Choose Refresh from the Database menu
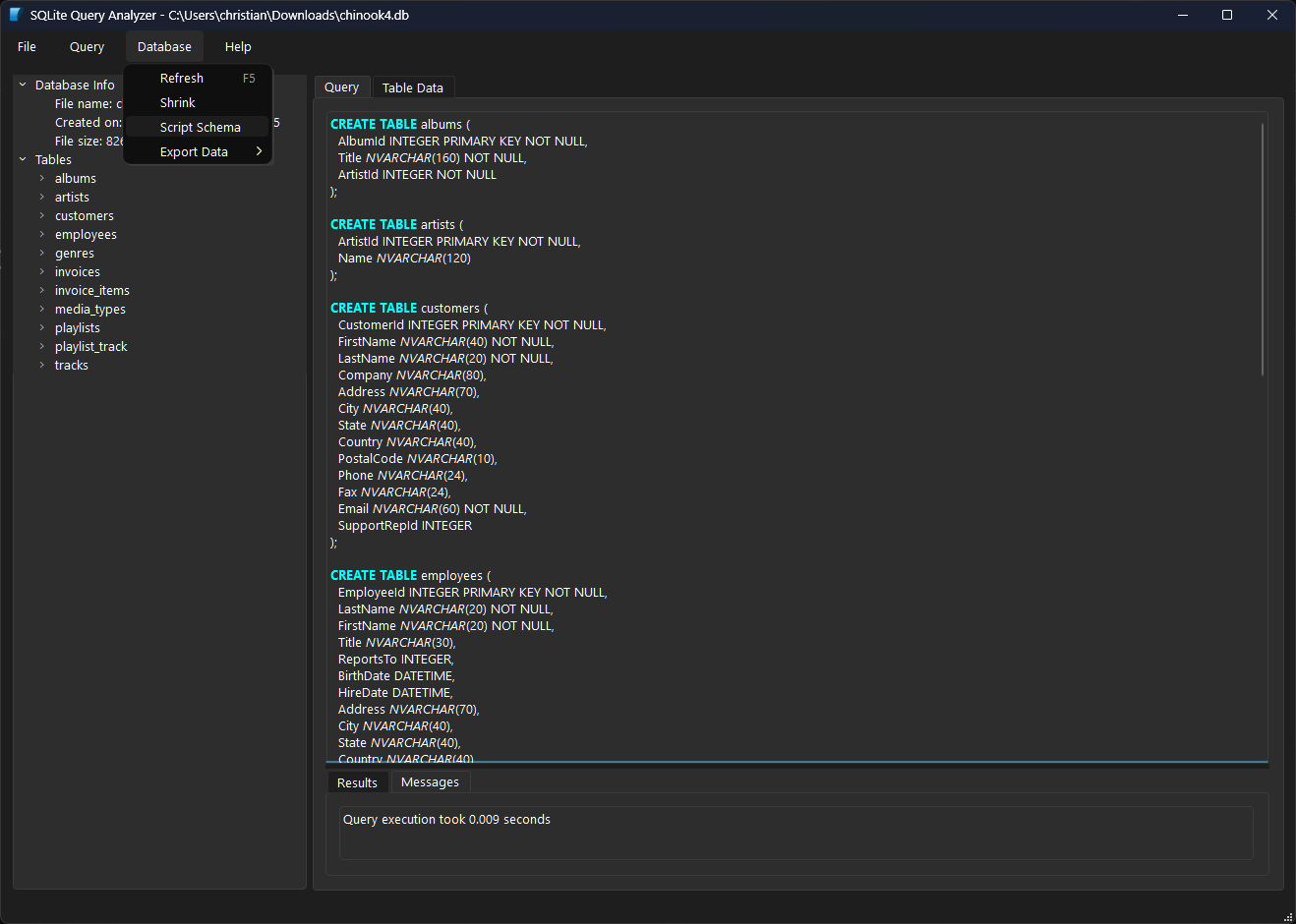The width and height of the screenshot is (1296, 924). pos(198,78)
